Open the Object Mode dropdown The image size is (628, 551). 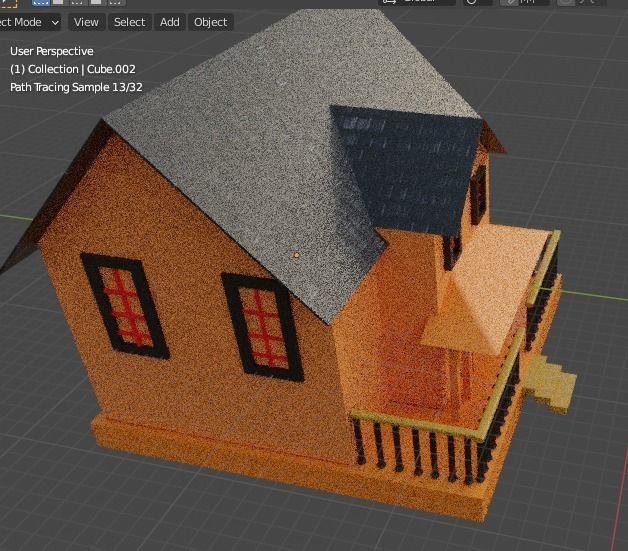(30, 22)
